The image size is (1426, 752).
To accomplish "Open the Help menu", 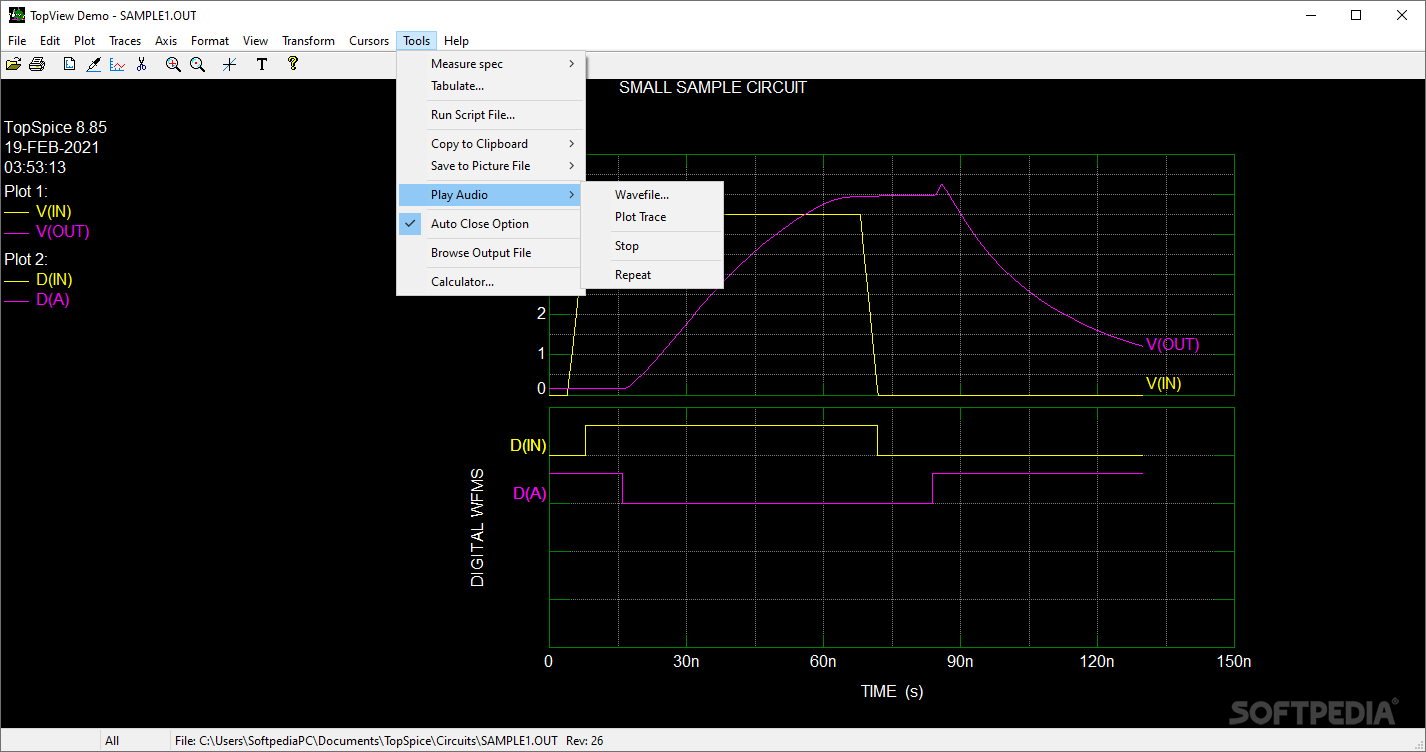I will click(x=456, y=41).
